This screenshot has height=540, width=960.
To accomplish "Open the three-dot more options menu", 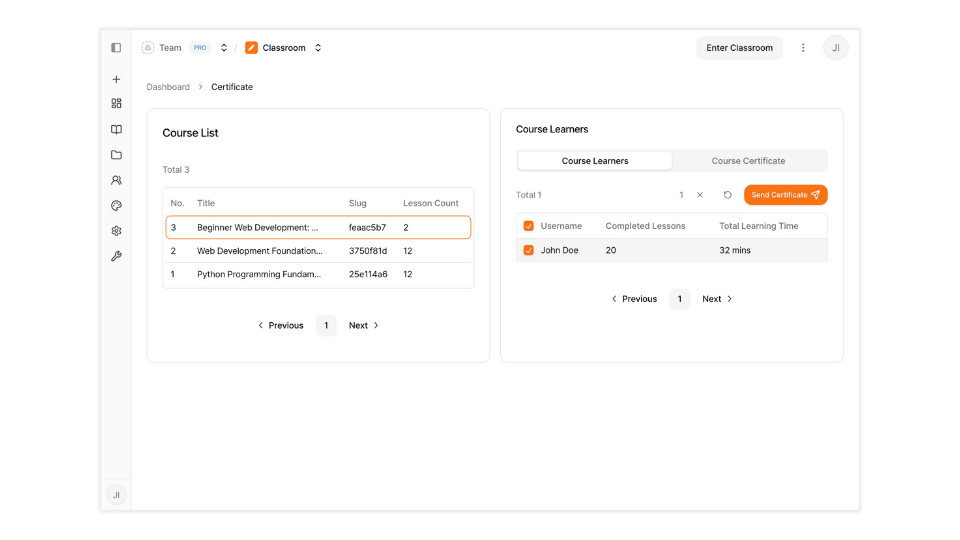I will point(803,48).
